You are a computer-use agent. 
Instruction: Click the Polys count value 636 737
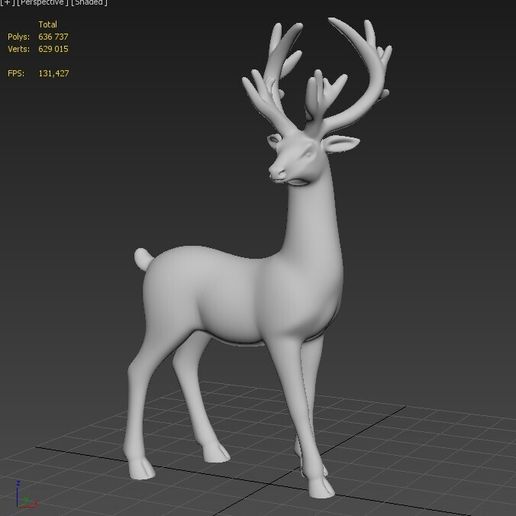tap(53, 37)
